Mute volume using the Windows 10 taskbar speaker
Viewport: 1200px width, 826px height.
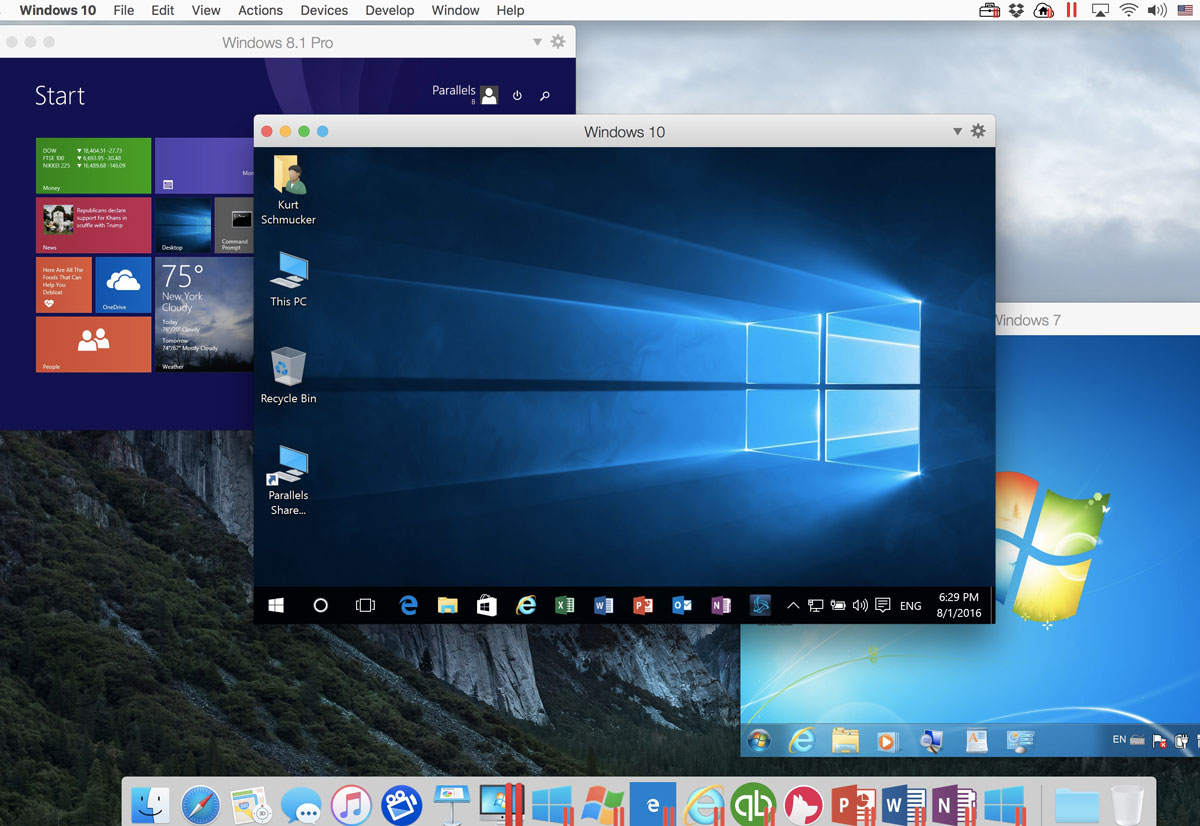pos(860,605)
